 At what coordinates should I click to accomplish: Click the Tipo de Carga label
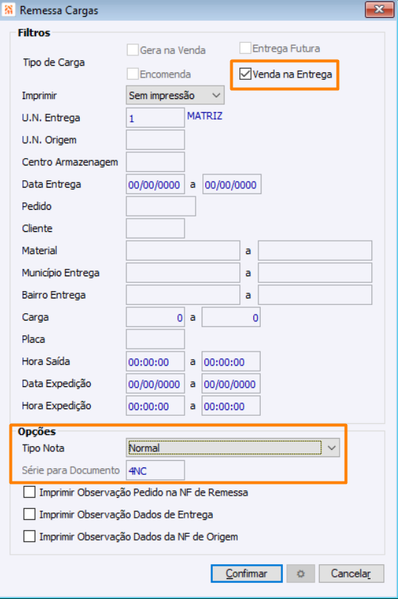[54, 63]
